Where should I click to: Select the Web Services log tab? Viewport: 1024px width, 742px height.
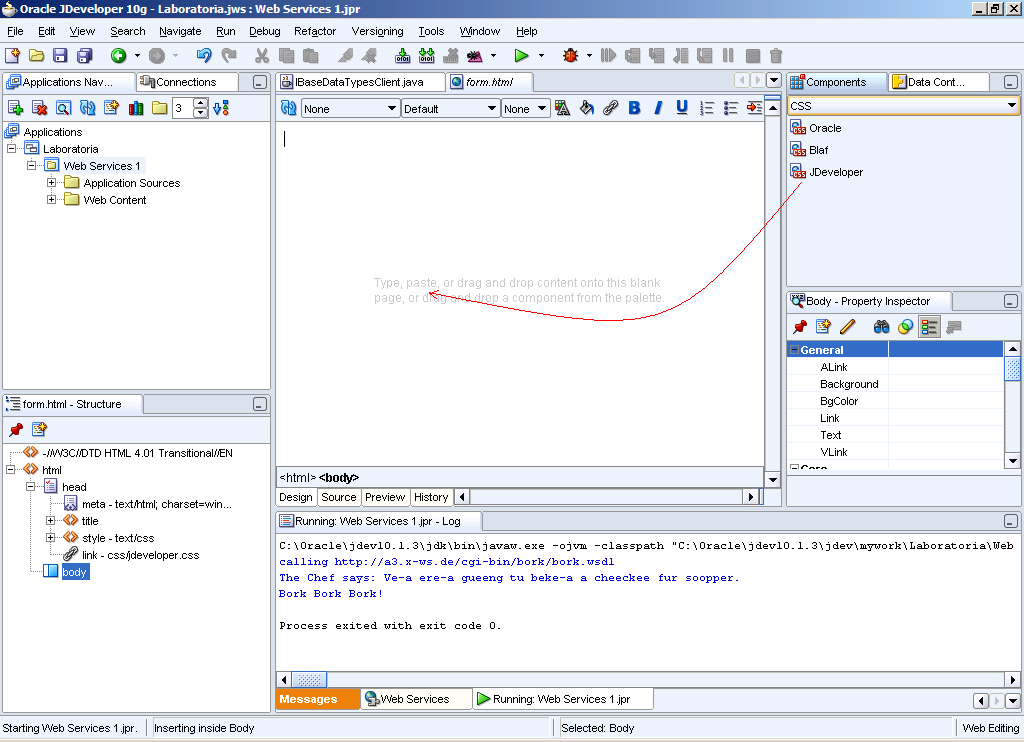pos(415,699)
